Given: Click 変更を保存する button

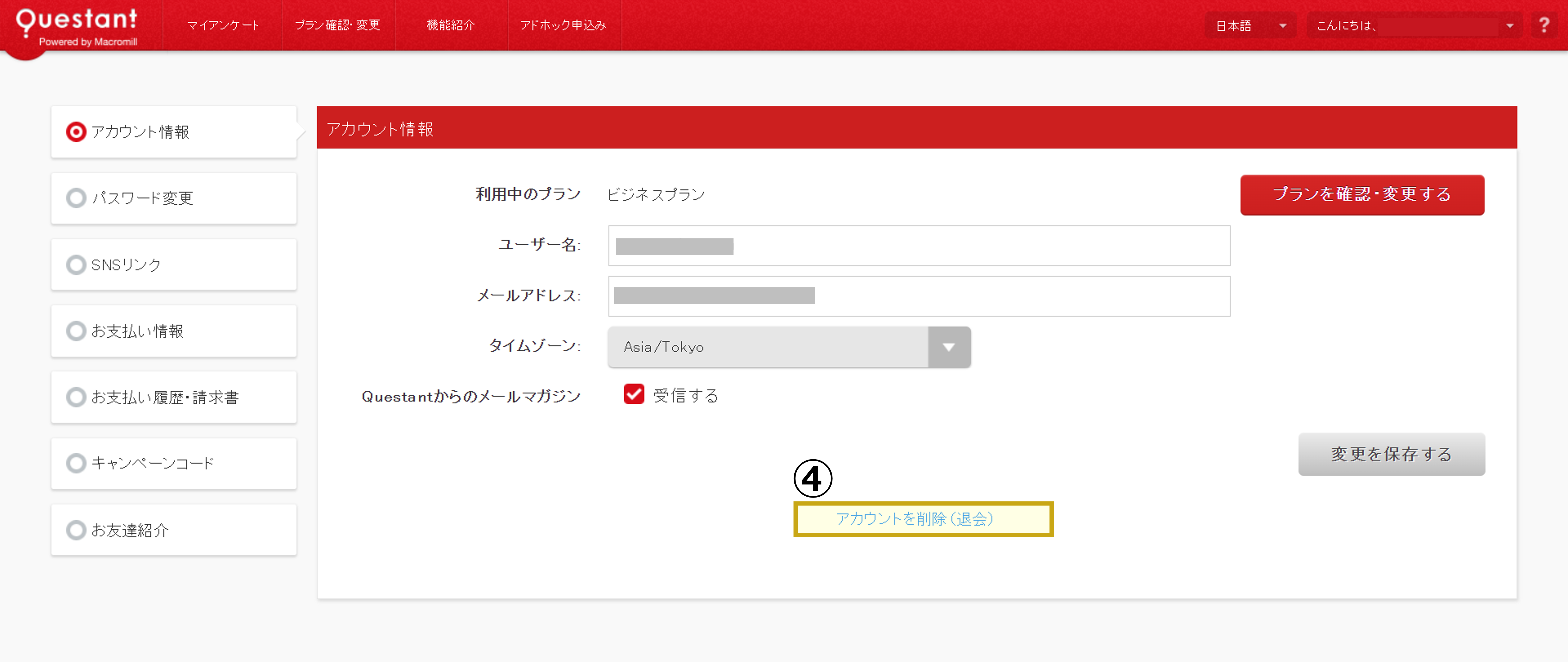Looking at the screenshot, I should coord(1392,454).
